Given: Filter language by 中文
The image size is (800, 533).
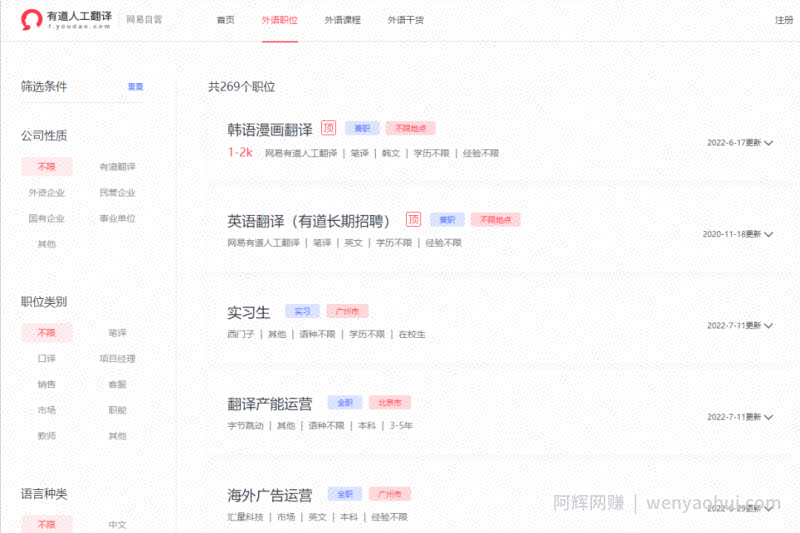Looking at the screenshot, I should click(117, 524).
